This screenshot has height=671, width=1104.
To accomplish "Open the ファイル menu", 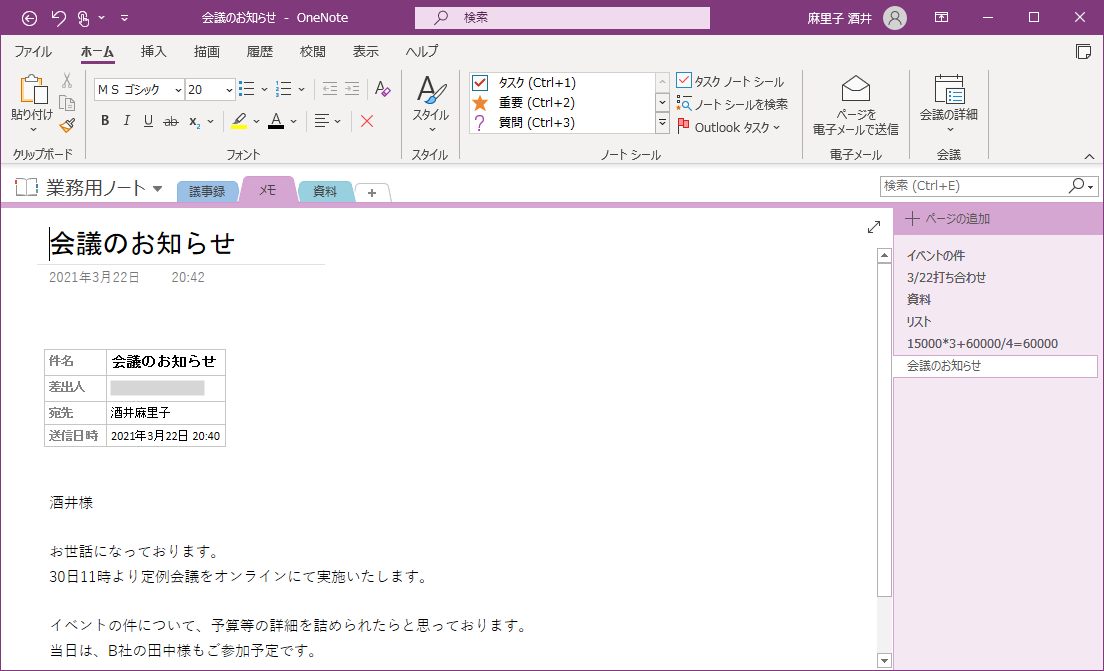I will point(33,51).
